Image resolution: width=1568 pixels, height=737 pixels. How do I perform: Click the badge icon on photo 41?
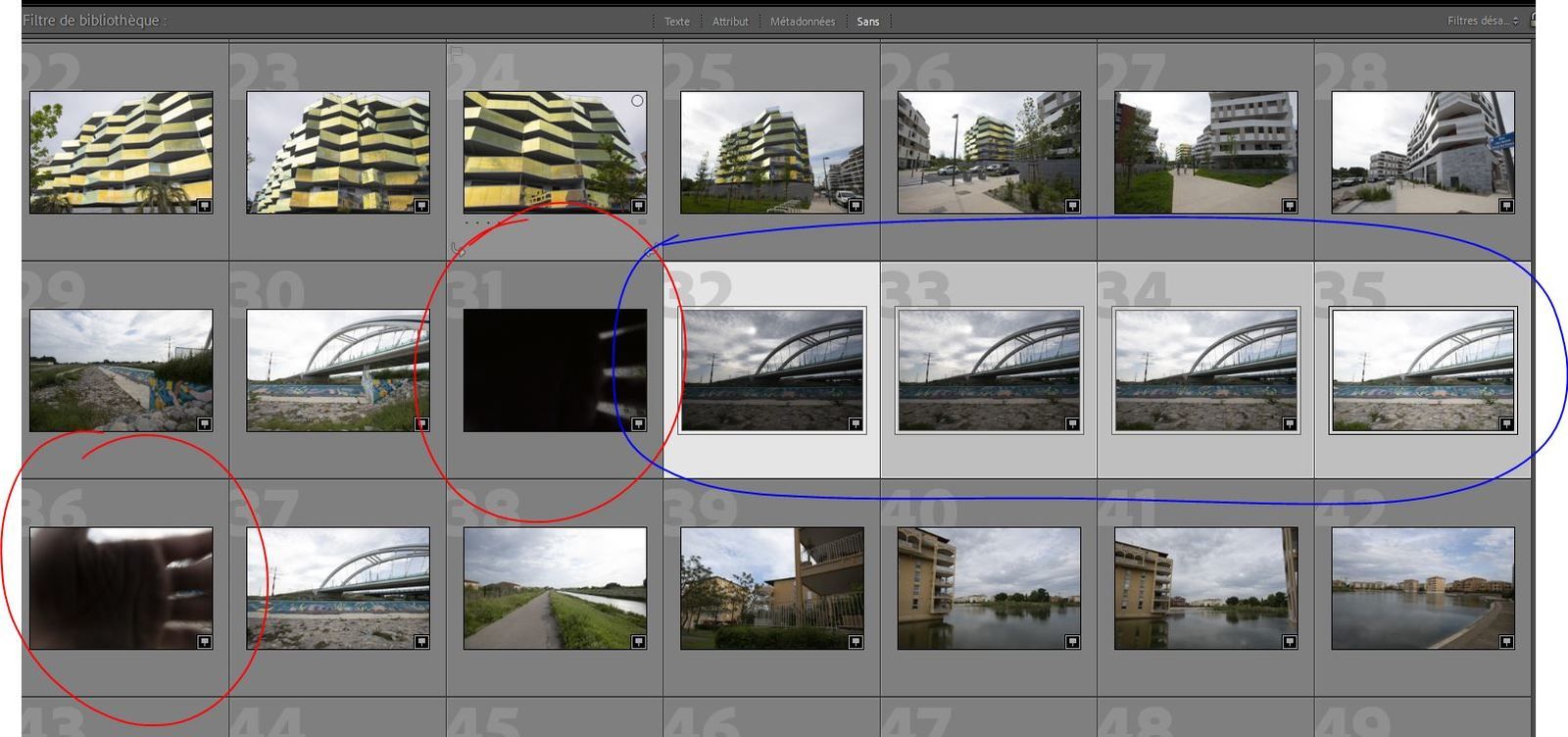(x=1290, y=642)
